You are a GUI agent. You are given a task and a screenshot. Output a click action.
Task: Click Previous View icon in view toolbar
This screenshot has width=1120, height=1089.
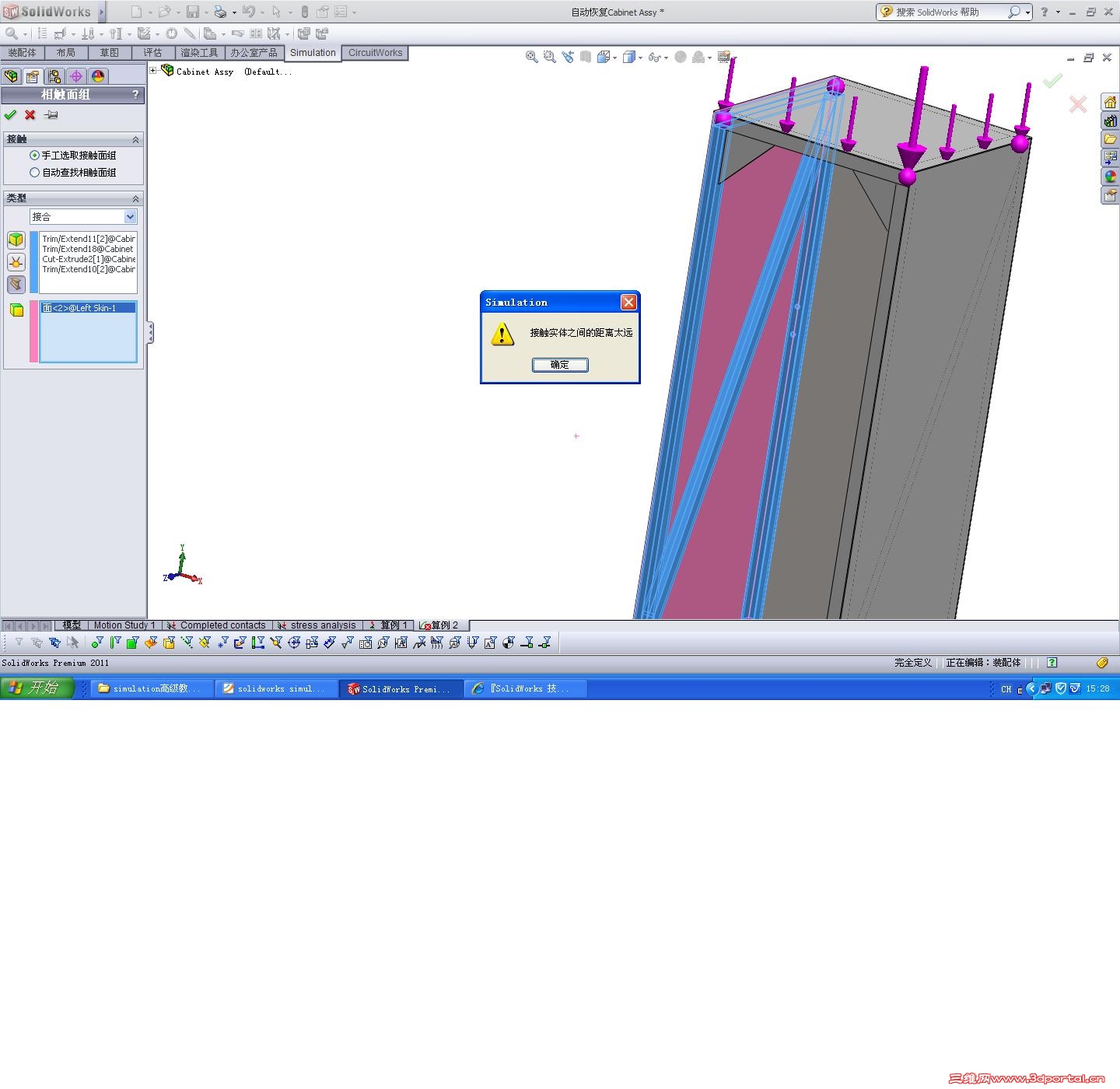(568, 57)
